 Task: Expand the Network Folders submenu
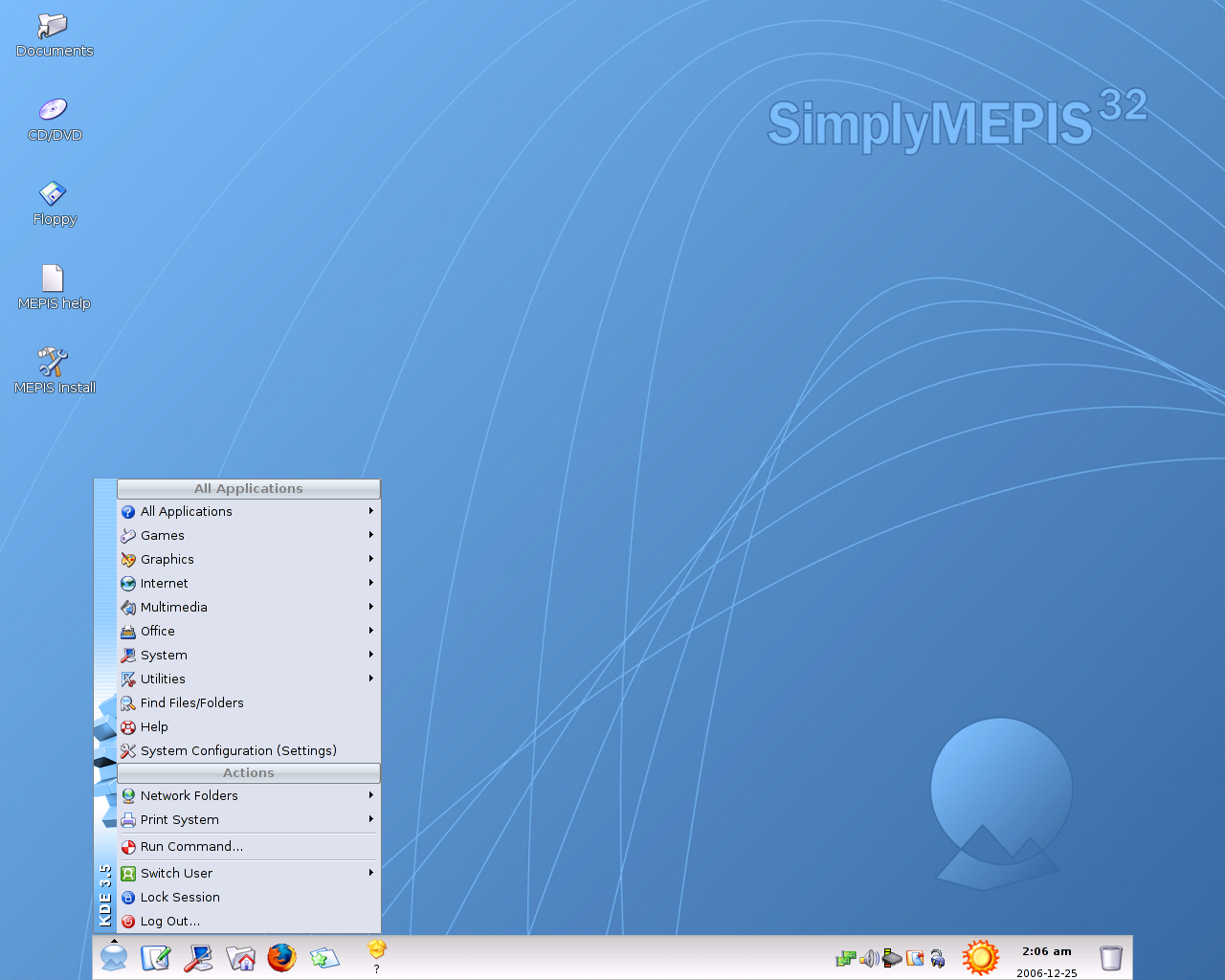click(249, 795)
